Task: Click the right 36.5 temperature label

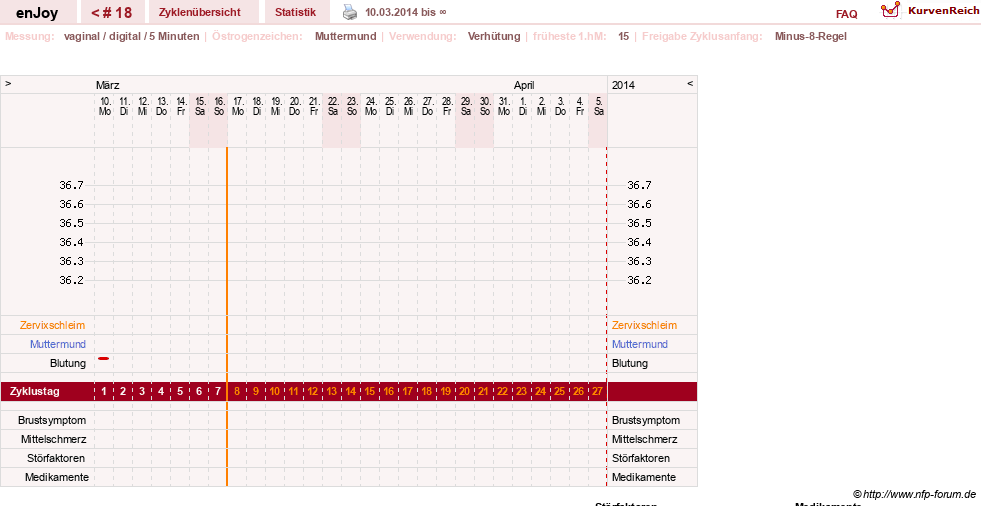Action: click(x=639, y=223)
